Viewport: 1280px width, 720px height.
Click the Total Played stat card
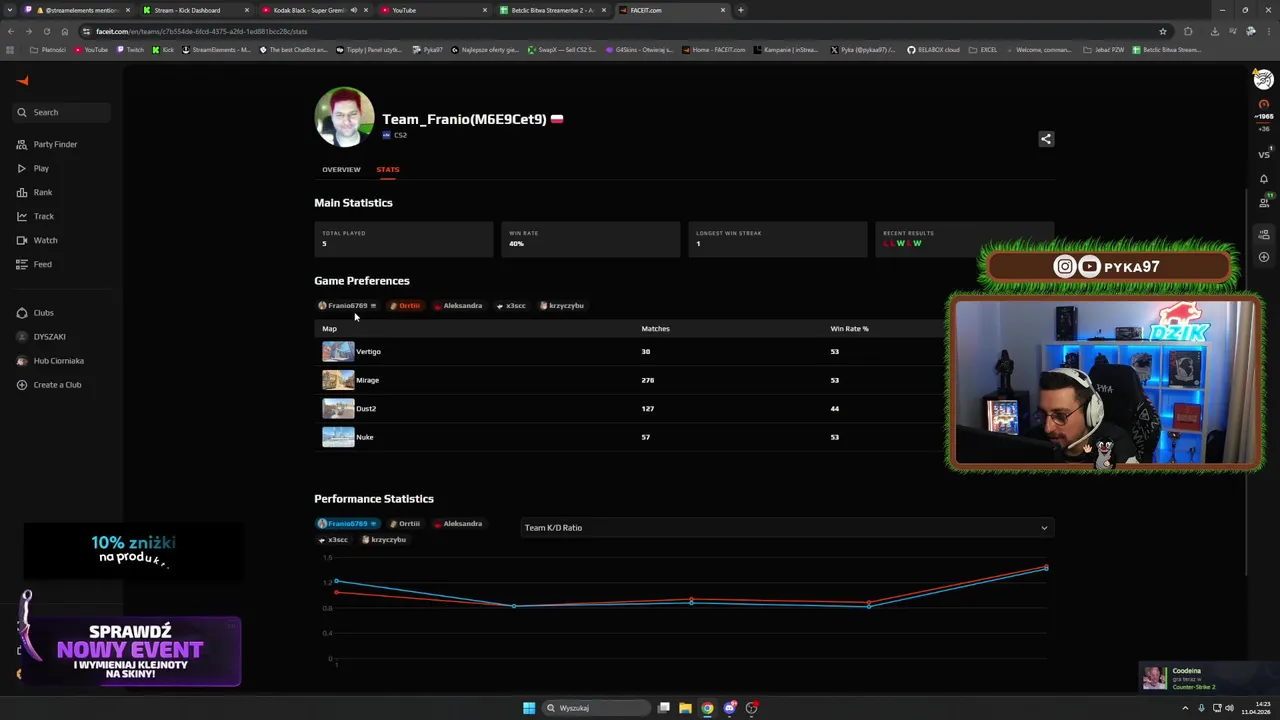pos(403,239)
